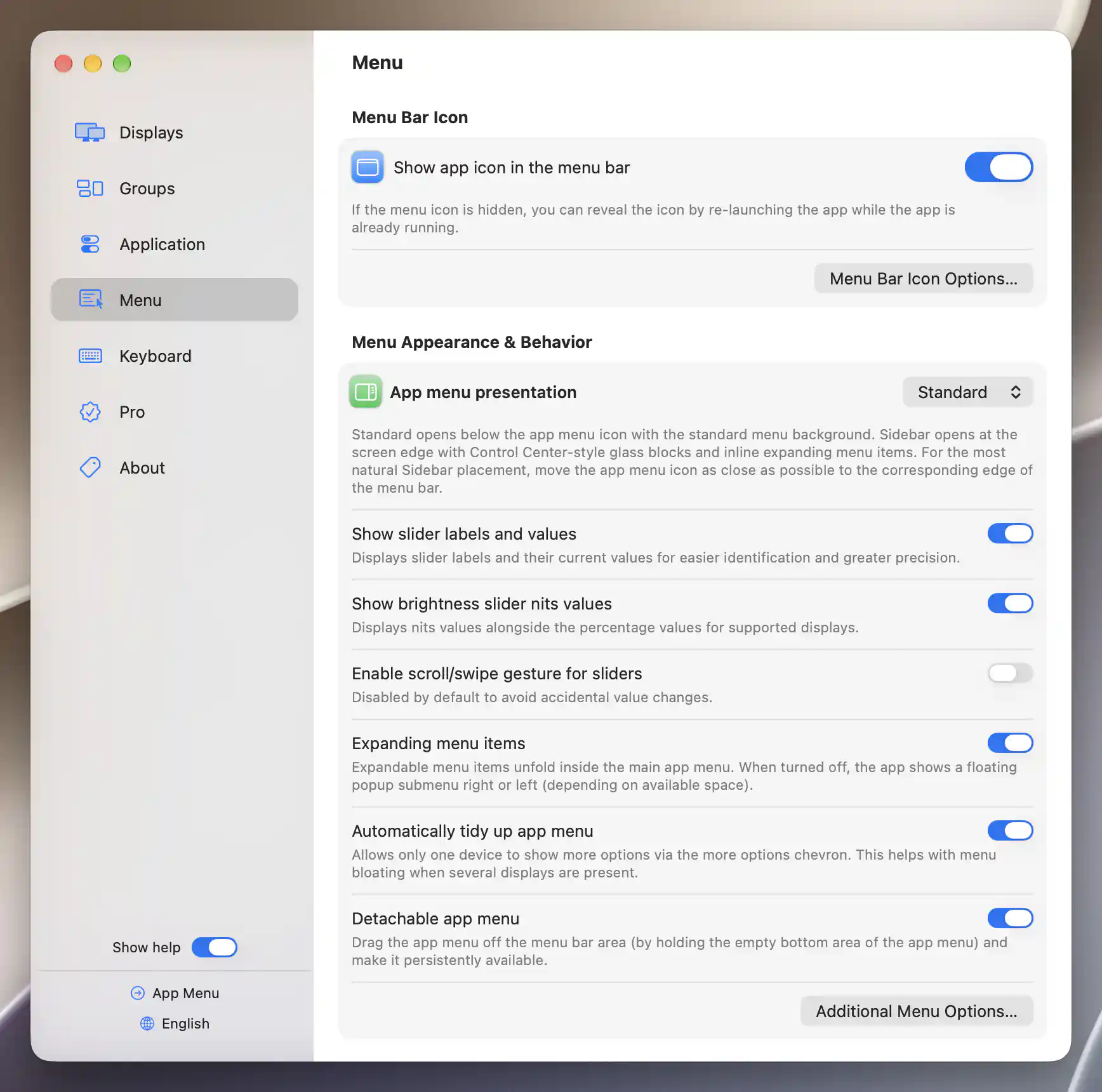Viewport: 1102px width, 1092px height.
Task: Click the Menu sidebar icon with cursor
Action: click(x=91, y=299)
